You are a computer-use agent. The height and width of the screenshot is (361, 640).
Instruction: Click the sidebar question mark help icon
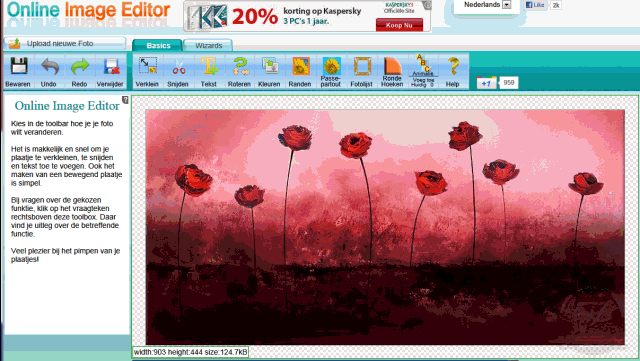[x=125, y=100]
